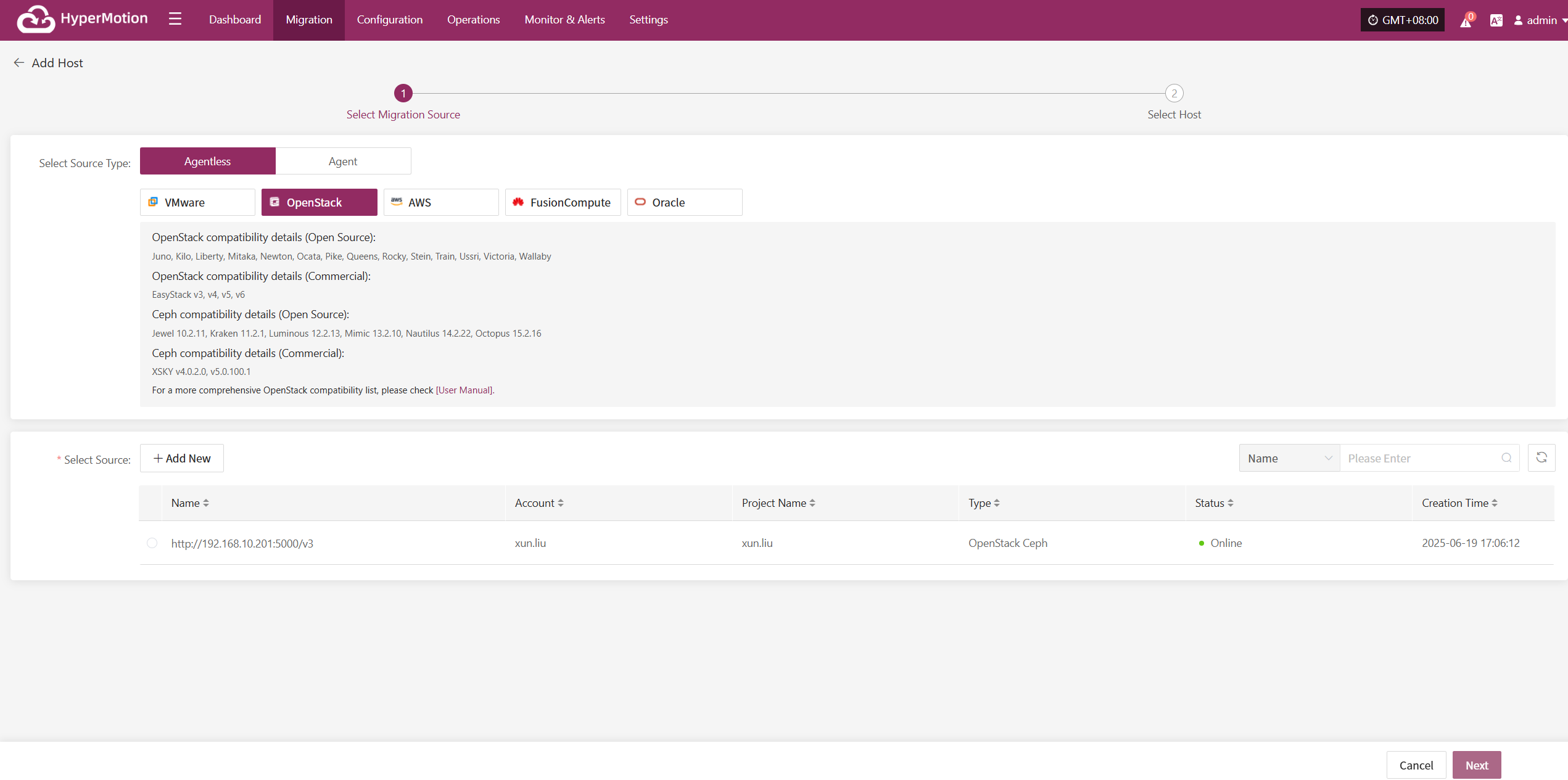The height and width of the screenshot is (780, 1568).
Task: Select the radio for http://192.168.10.201:5000/v3
Action: [x=152, y=543]
